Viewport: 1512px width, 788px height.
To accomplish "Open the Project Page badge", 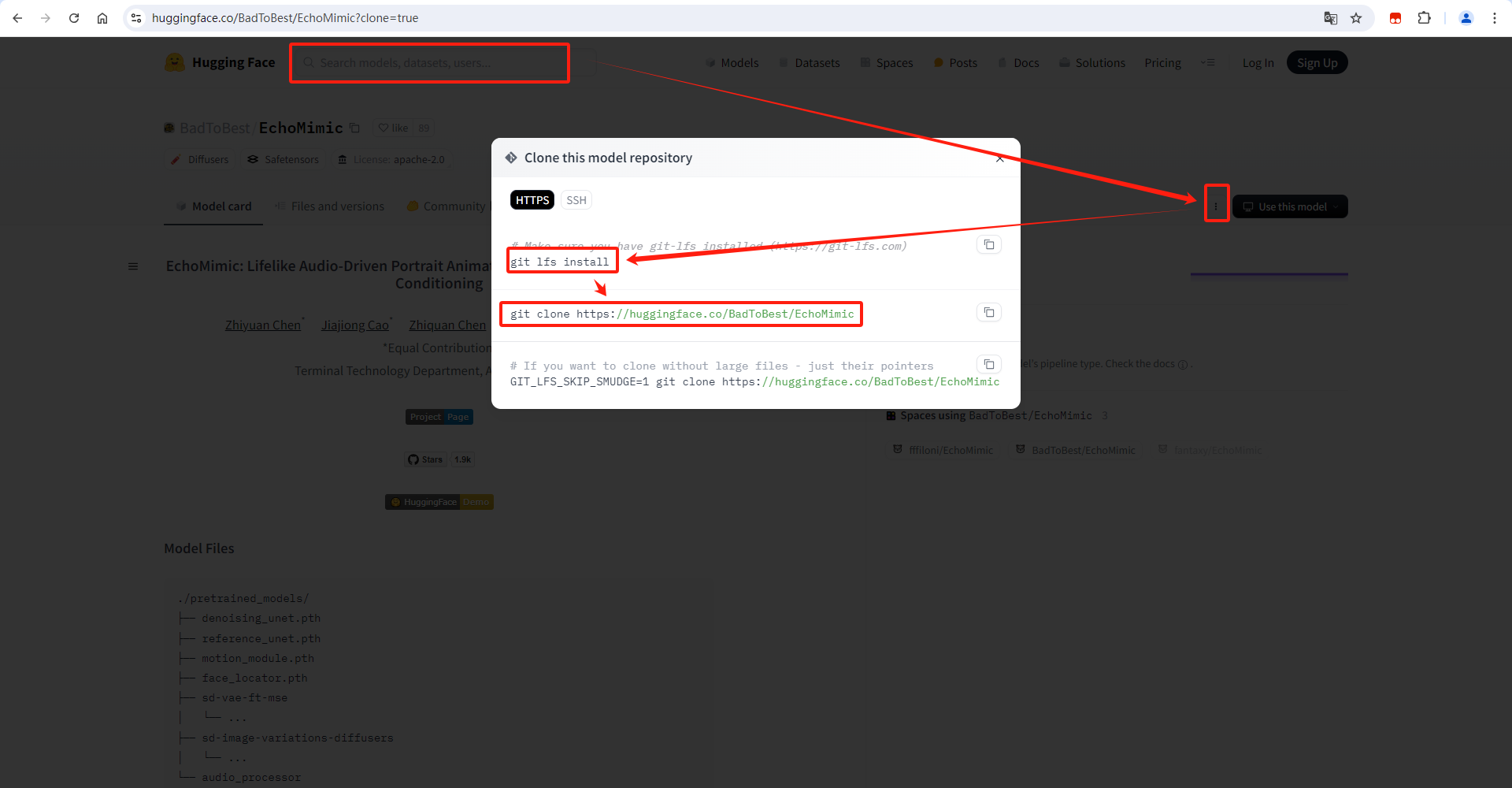I will (x=439, y=417).
